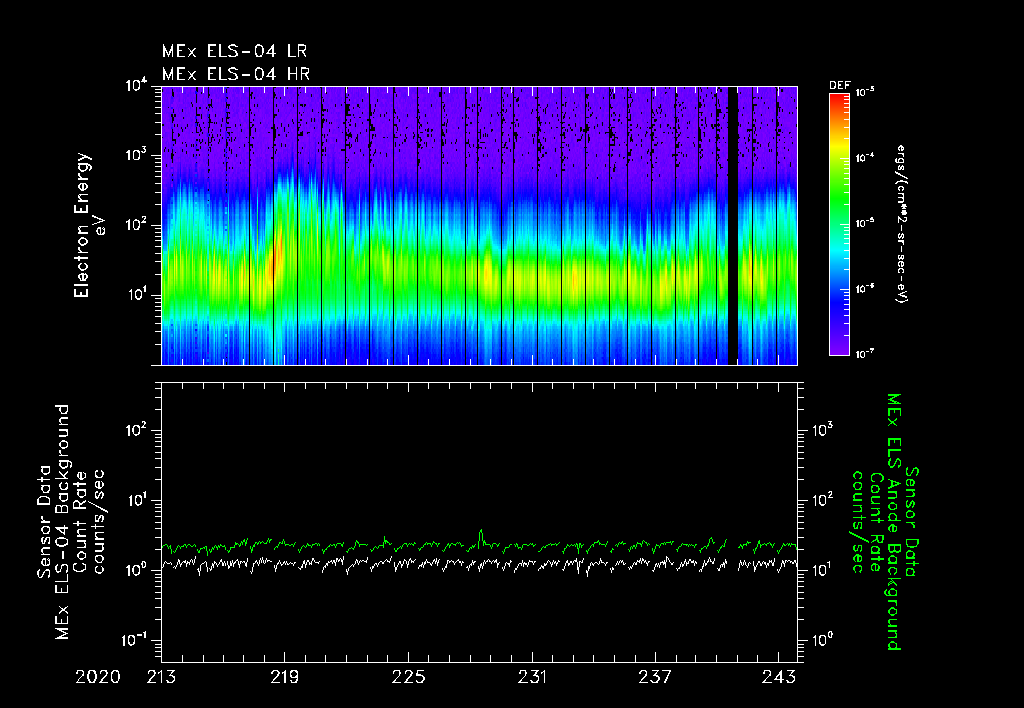
Task: Click the 'MEx ELS-04 LR' title text
Action: 234,51
